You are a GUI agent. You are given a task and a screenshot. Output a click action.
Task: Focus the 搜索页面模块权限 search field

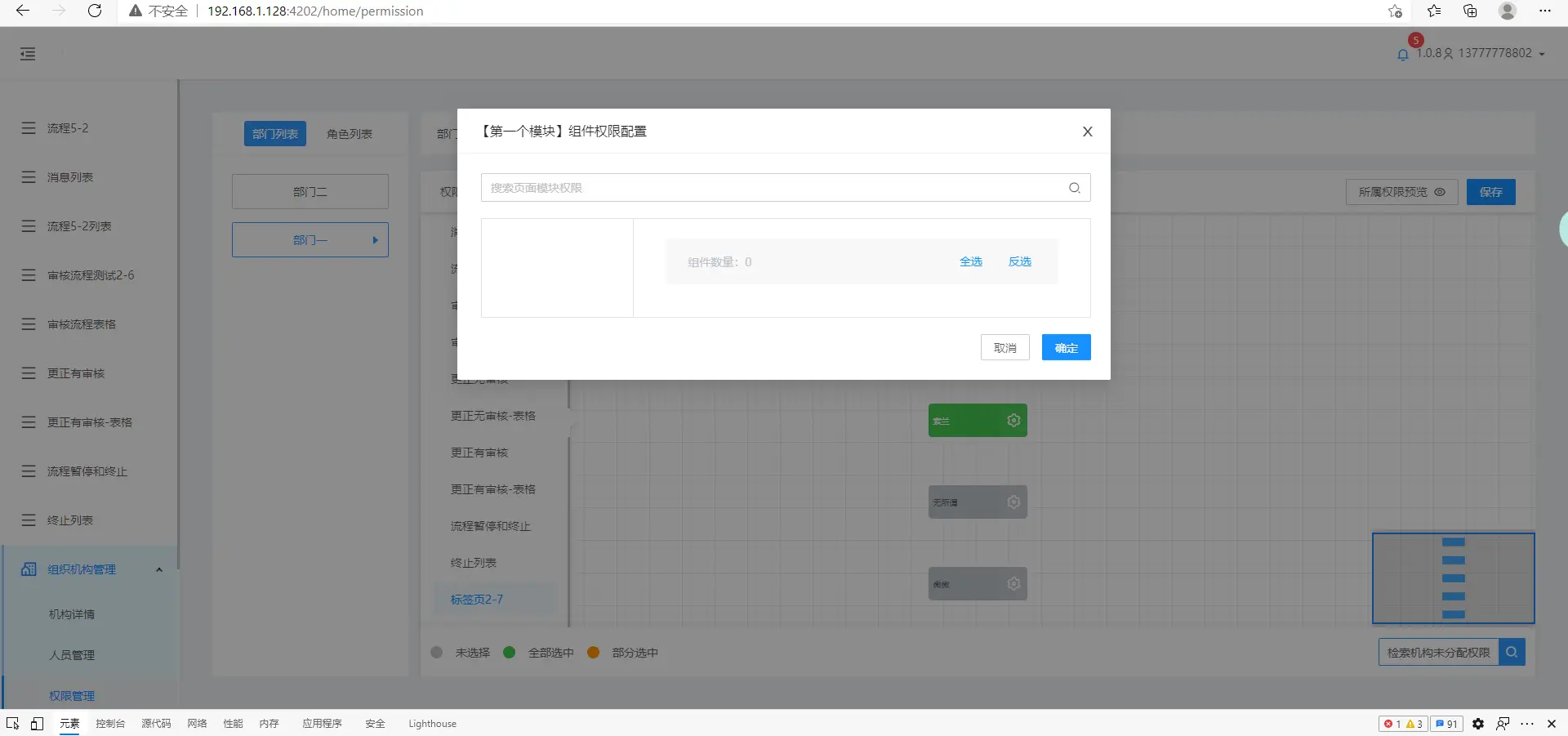tap(786, 188)
